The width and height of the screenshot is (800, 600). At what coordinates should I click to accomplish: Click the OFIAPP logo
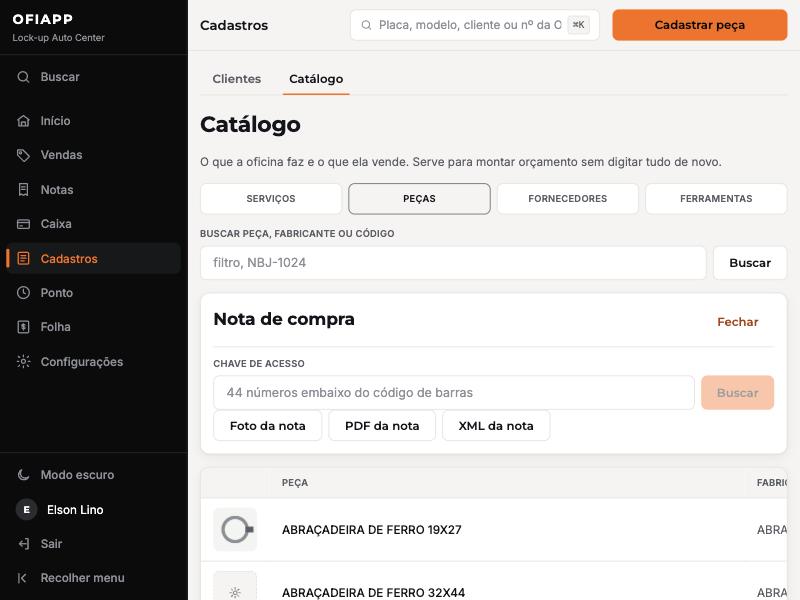[x=42, y=19]
